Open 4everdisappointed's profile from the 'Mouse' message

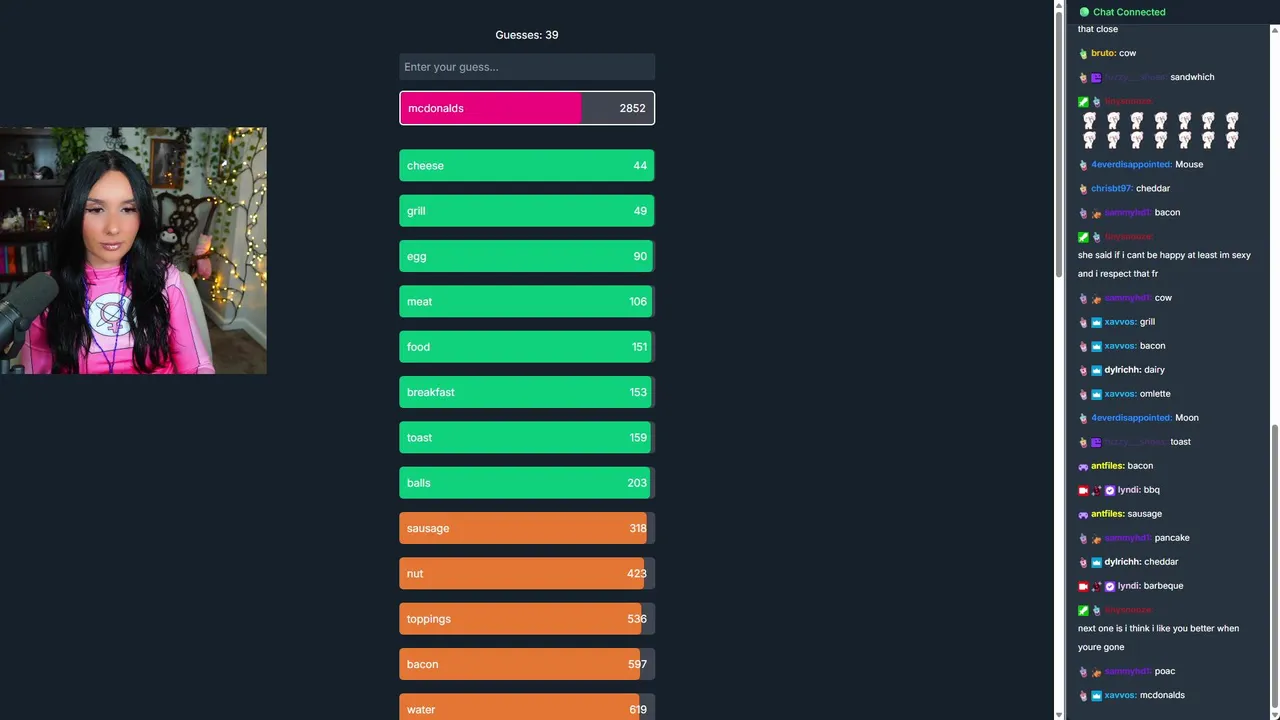pos(1131,165)
